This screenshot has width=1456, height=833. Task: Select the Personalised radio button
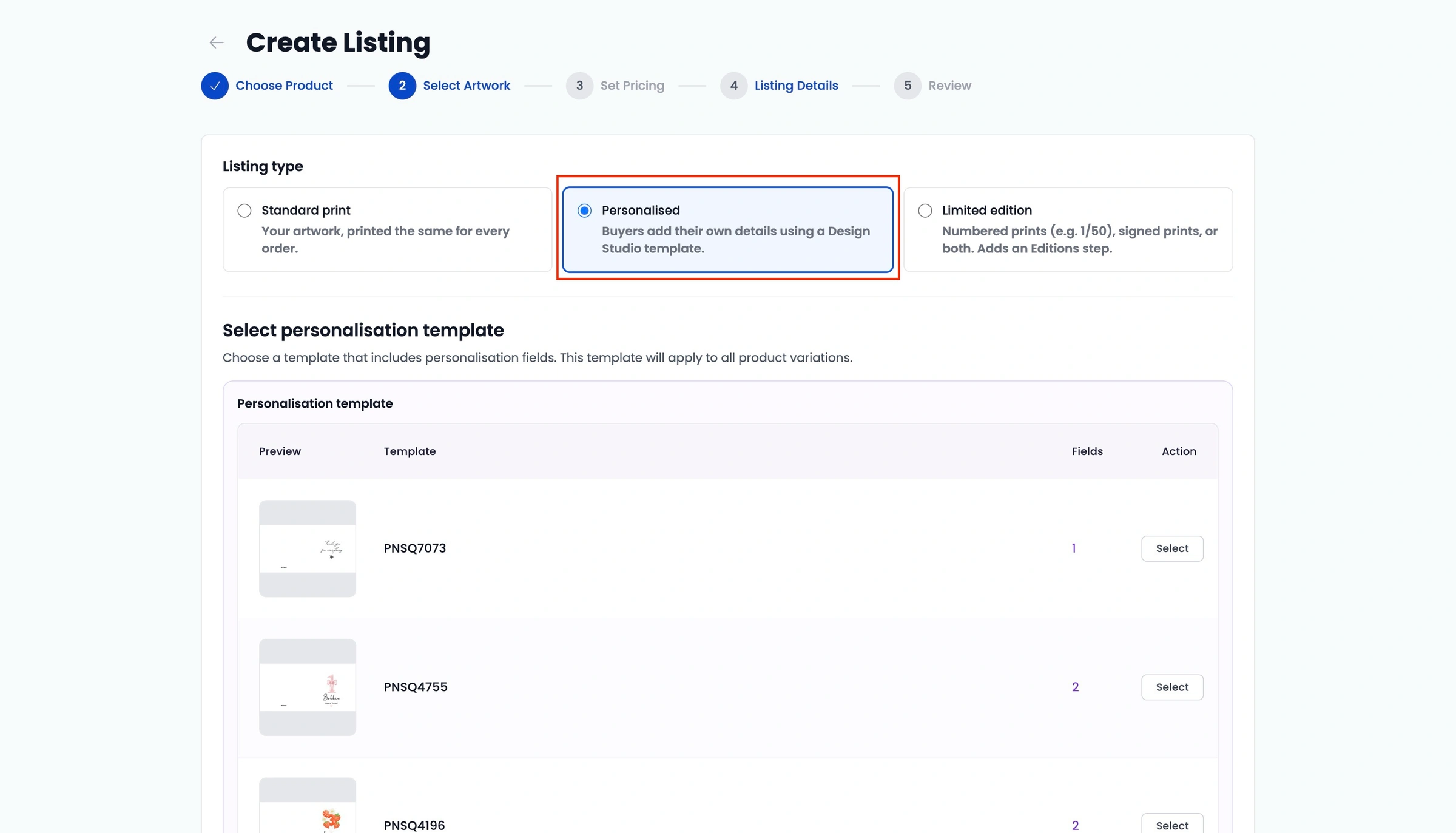coord(584,211)
